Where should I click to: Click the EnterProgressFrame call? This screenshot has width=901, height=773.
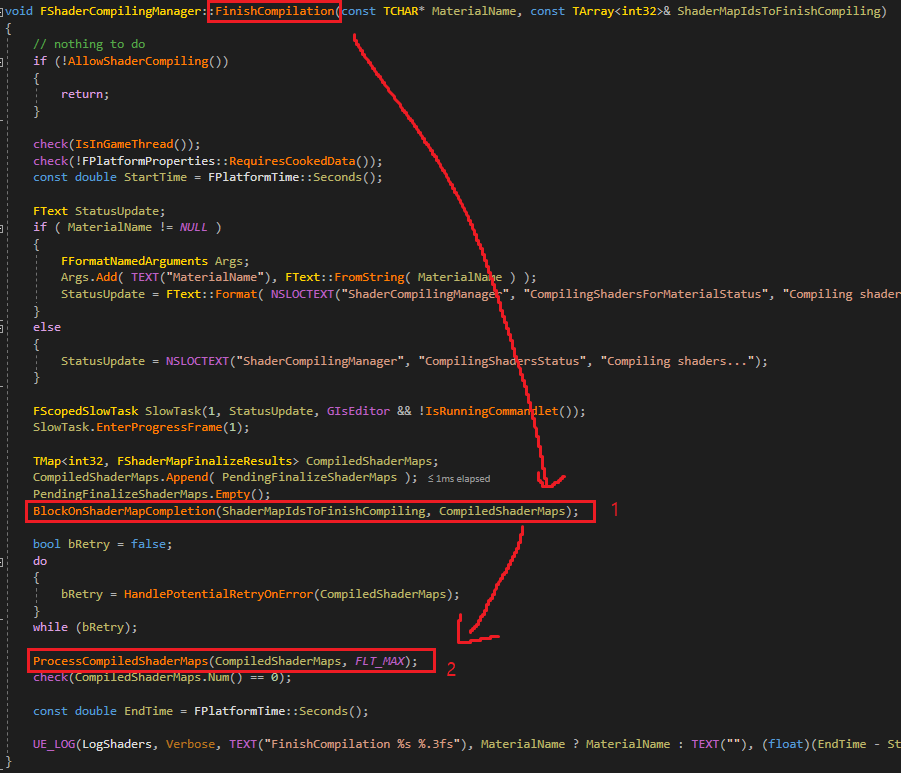click(x=159, y=427)
